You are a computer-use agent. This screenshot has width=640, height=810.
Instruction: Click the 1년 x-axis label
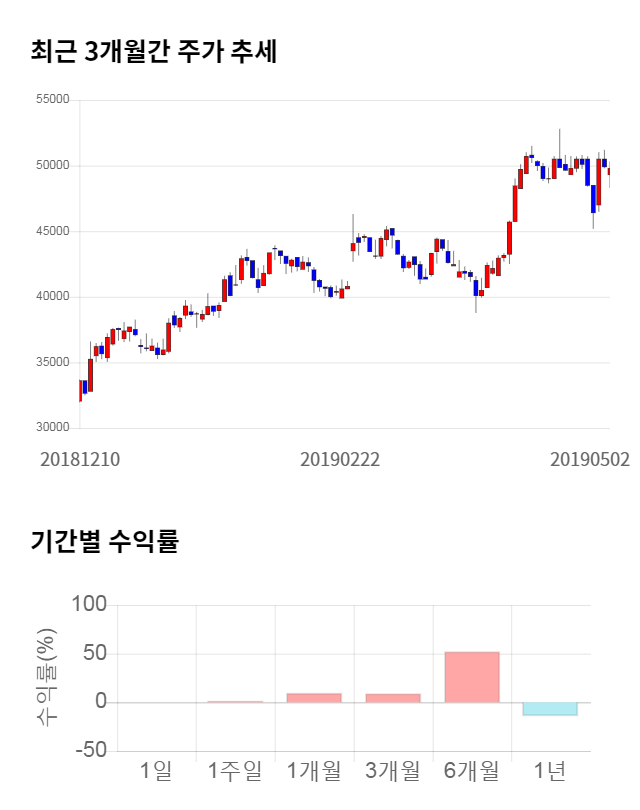pyautogui.click(x=550, y=771)
